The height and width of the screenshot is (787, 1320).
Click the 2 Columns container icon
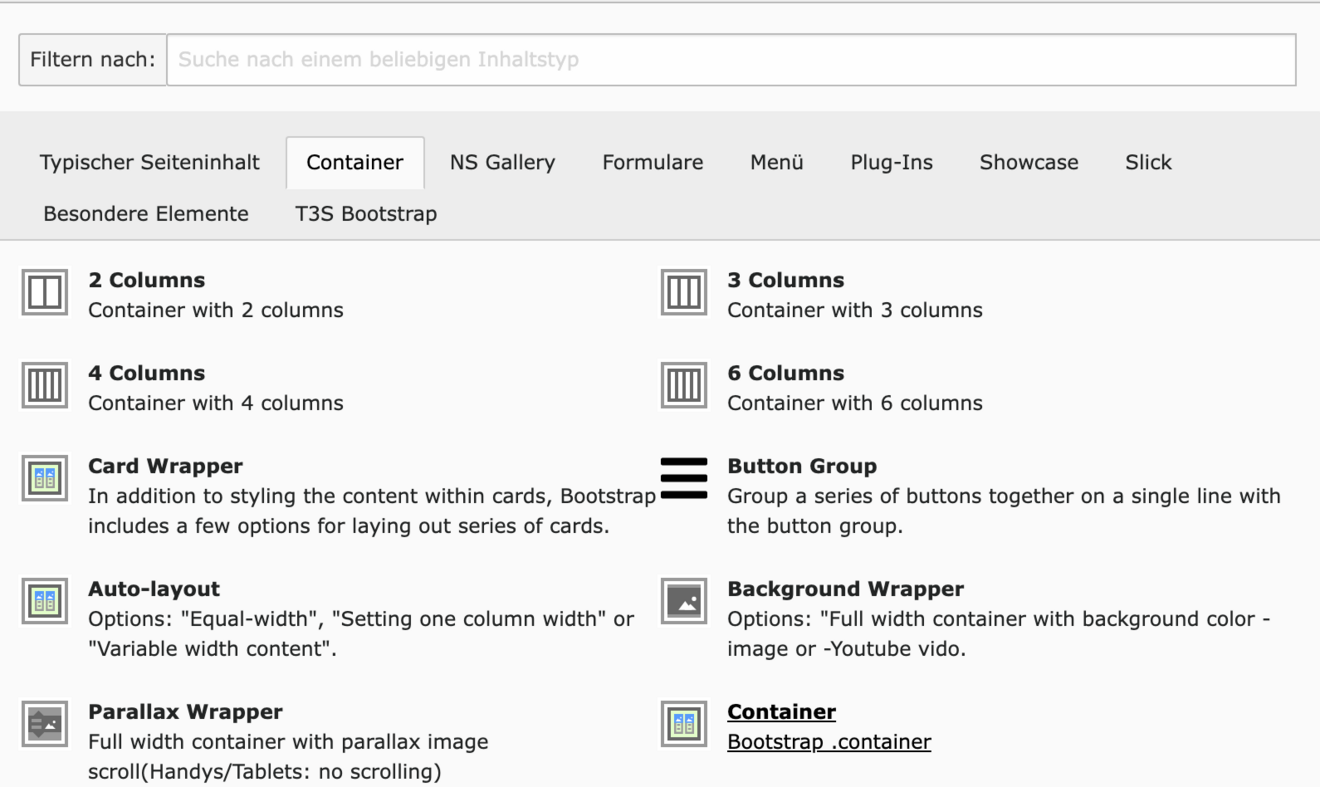tap(45, 293)
